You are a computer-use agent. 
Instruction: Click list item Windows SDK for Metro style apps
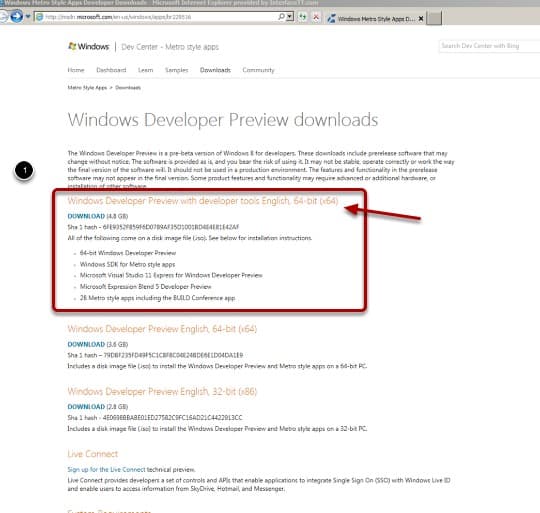tap(127, 264)
